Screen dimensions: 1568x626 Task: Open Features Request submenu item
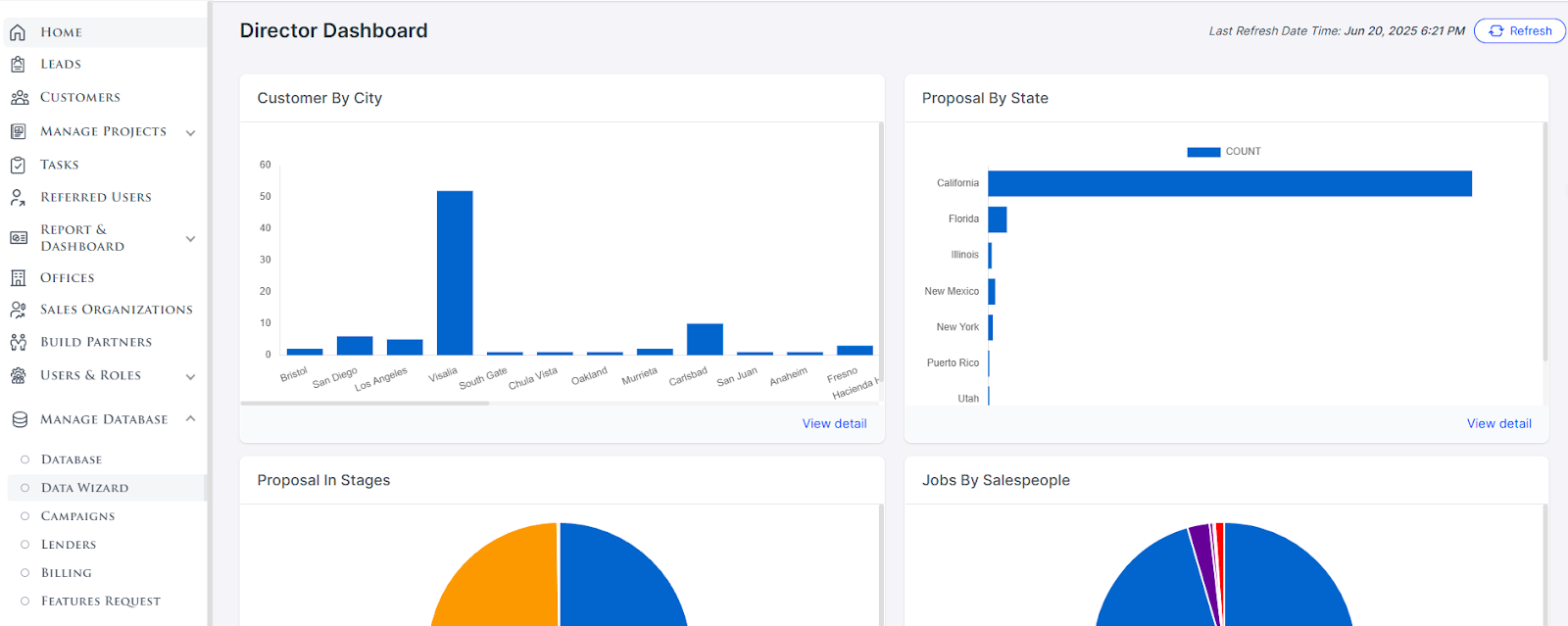(100, 602)
